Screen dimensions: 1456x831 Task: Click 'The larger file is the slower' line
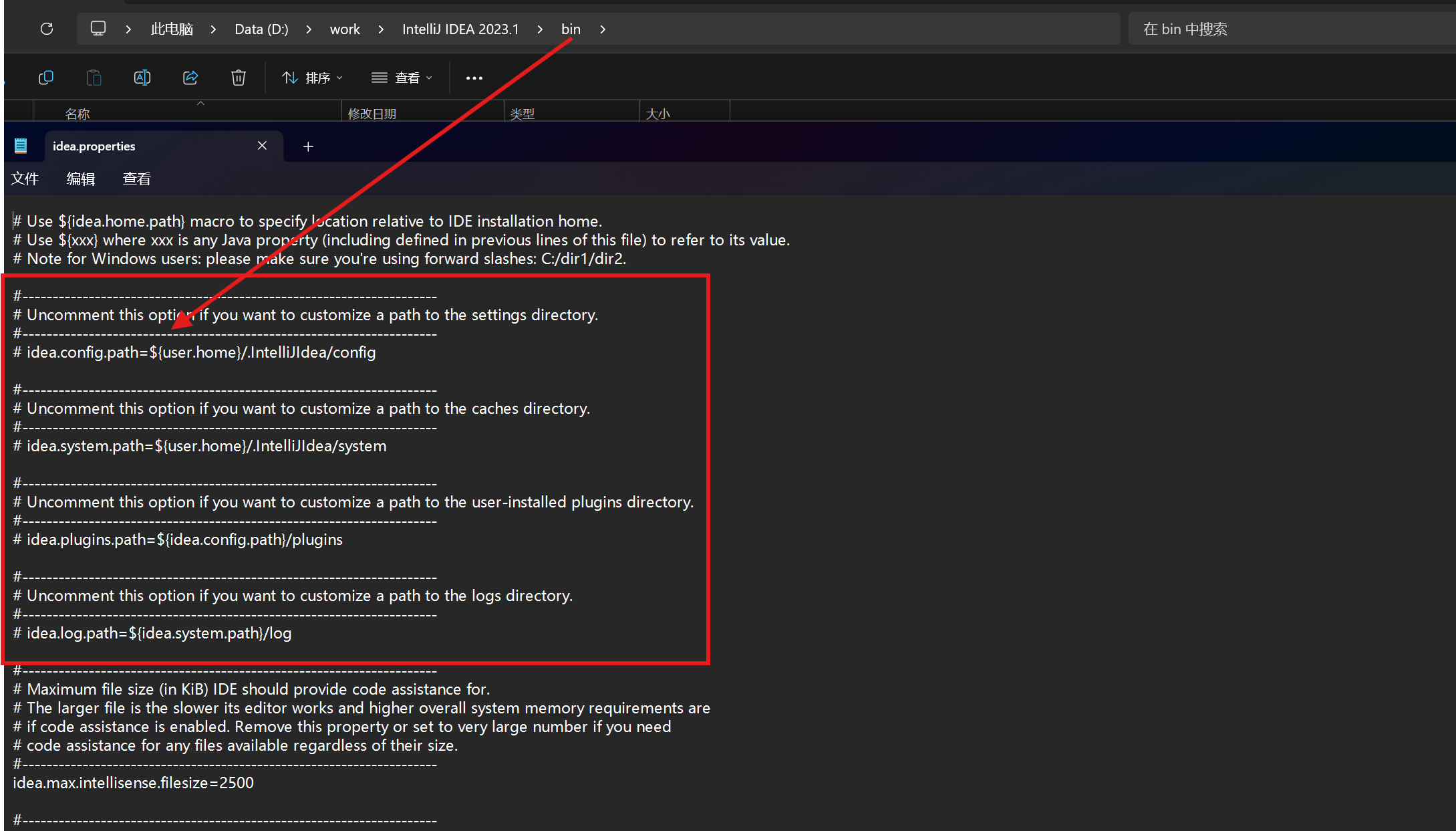361,708
